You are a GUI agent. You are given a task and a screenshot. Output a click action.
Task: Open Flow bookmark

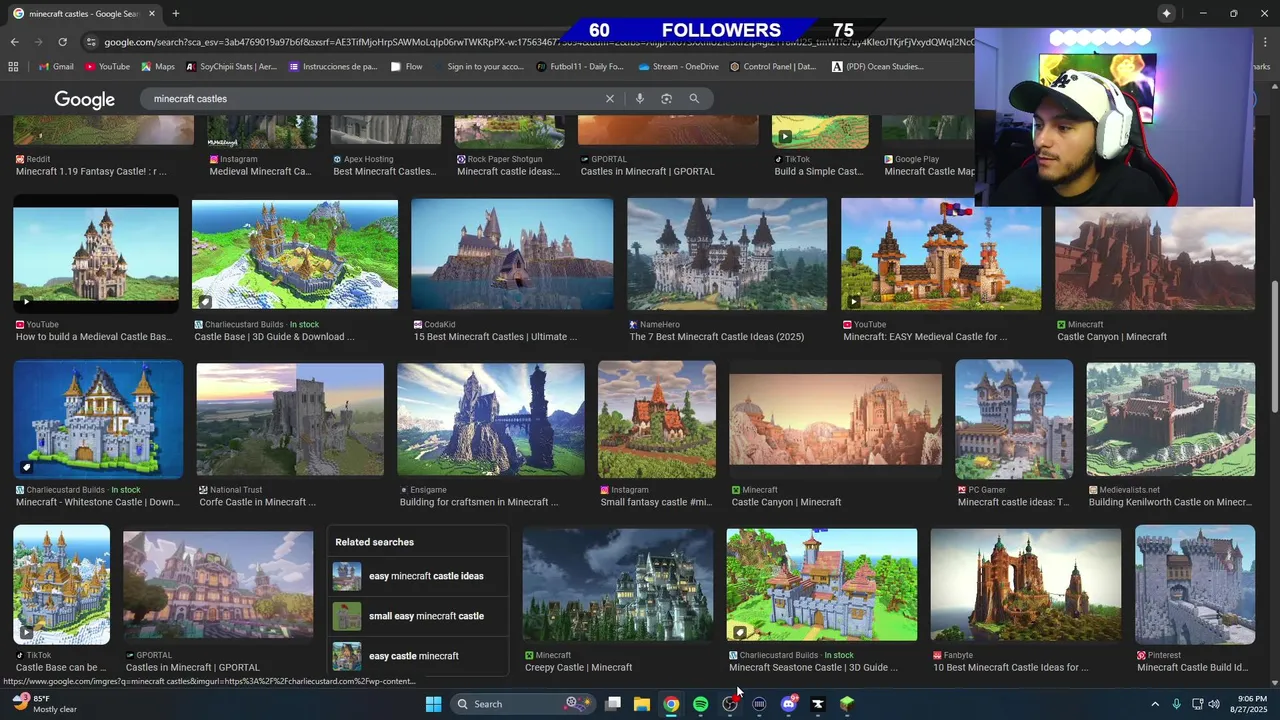pos(407,67)
